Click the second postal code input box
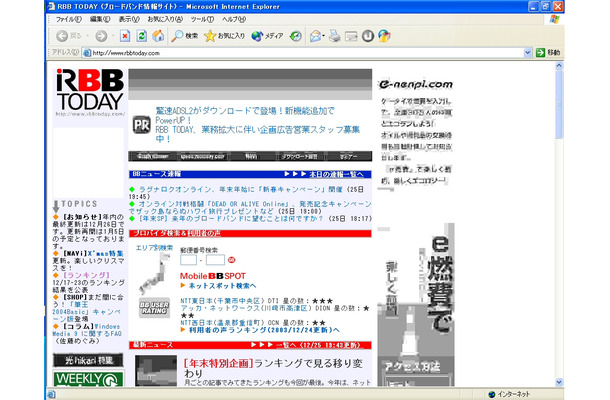 (x=216, y=260)
